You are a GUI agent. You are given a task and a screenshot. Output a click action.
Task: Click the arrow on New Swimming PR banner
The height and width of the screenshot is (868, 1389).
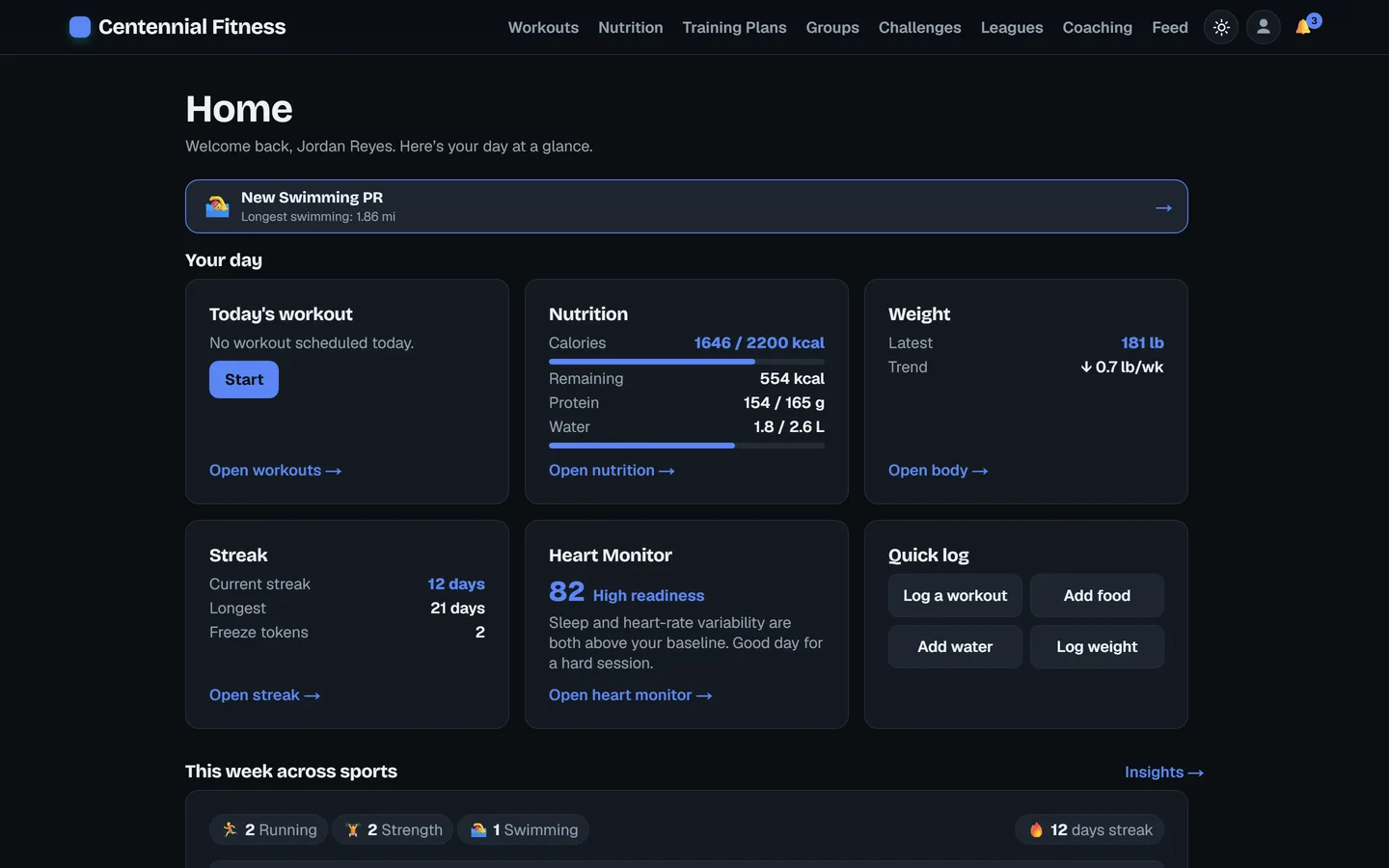(x=1163, y=207)
